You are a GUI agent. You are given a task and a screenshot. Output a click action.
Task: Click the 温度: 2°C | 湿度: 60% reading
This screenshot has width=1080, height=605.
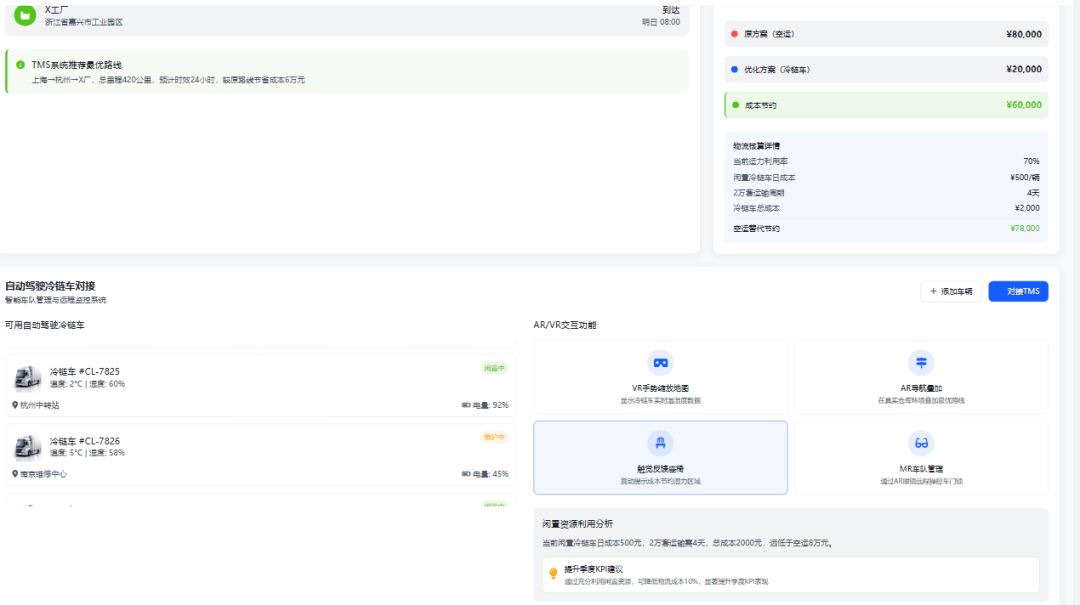(x=87, y=384)
